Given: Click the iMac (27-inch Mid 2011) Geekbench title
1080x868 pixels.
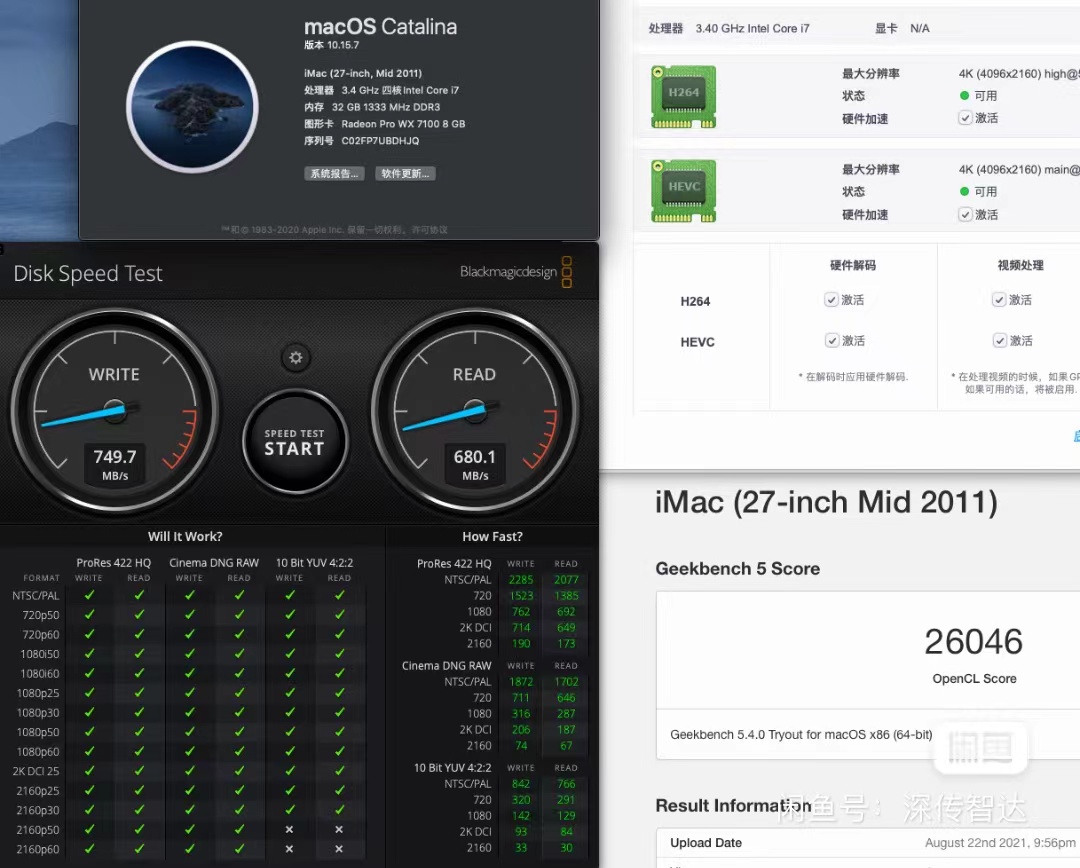Looking at the screenshot, I should point(826,502).
